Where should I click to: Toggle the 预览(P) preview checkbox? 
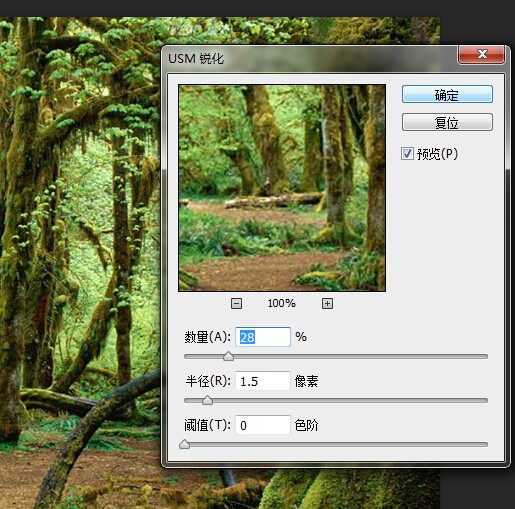pos(407,154)
